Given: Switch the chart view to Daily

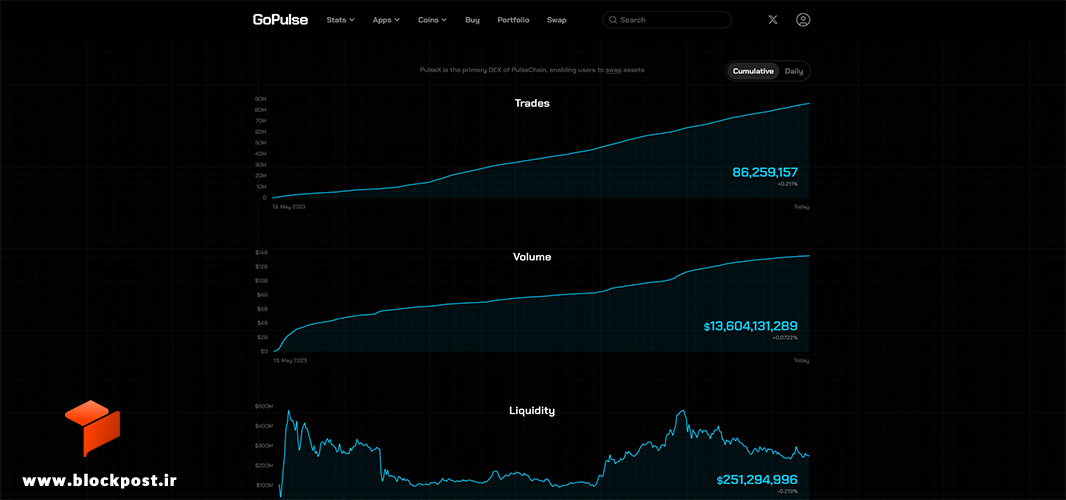Looking at the screenshot, I should pyautogui.click(x=793, y=71).
